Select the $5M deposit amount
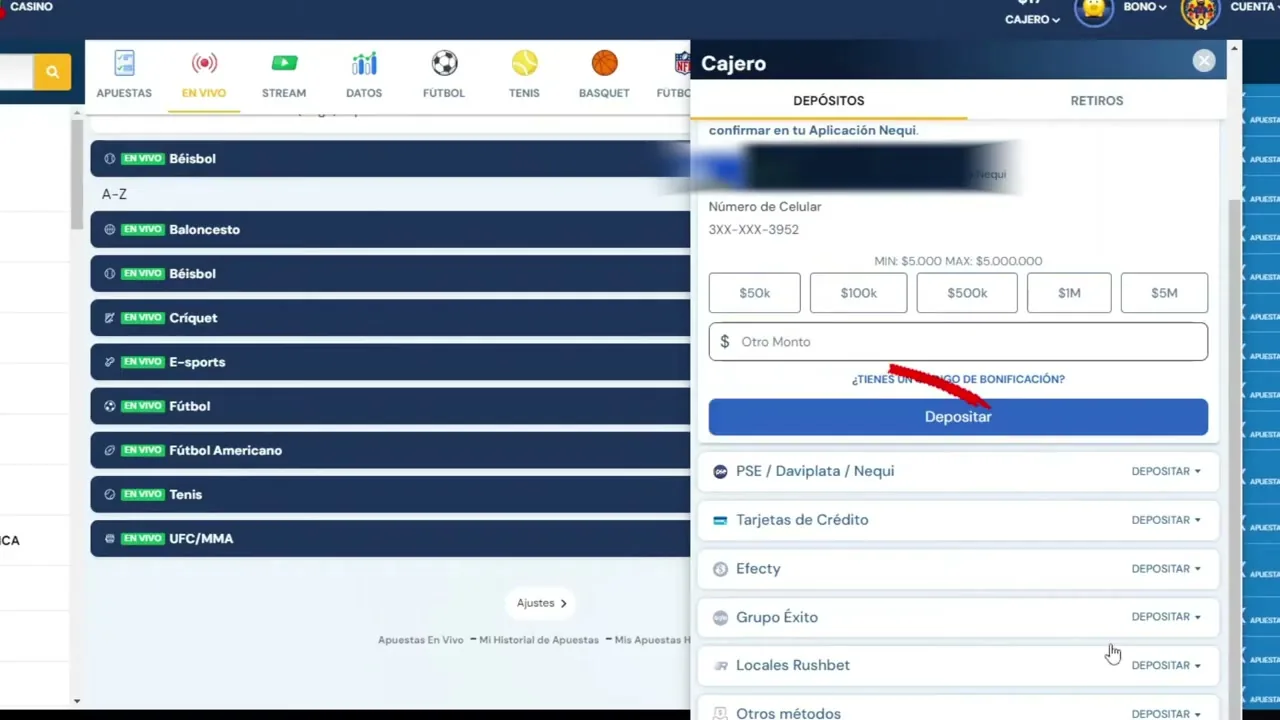The height and width of the screenshot is (720, 1280). click(1164, 293)
